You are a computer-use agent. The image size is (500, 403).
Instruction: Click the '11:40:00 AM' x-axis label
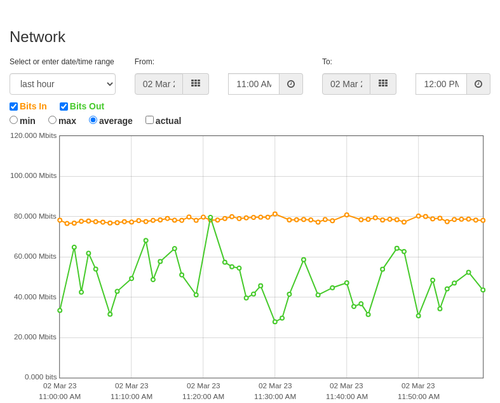347,397
